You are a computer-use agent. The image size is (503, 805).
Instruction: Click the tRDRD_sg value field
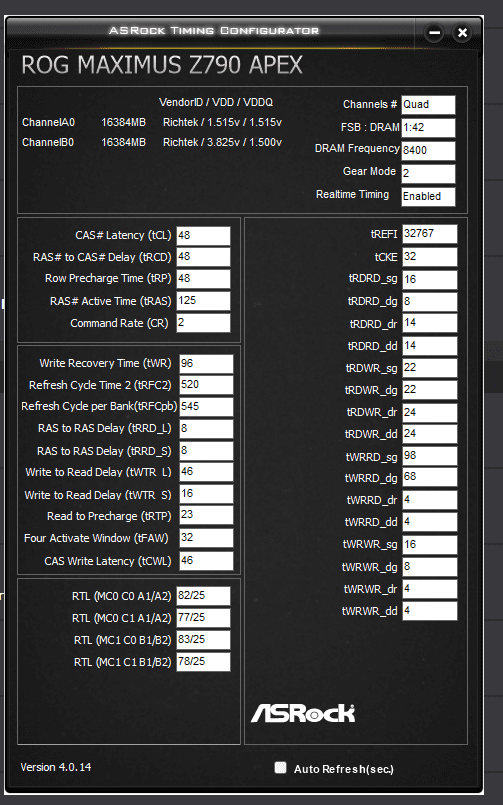[430, 280]
